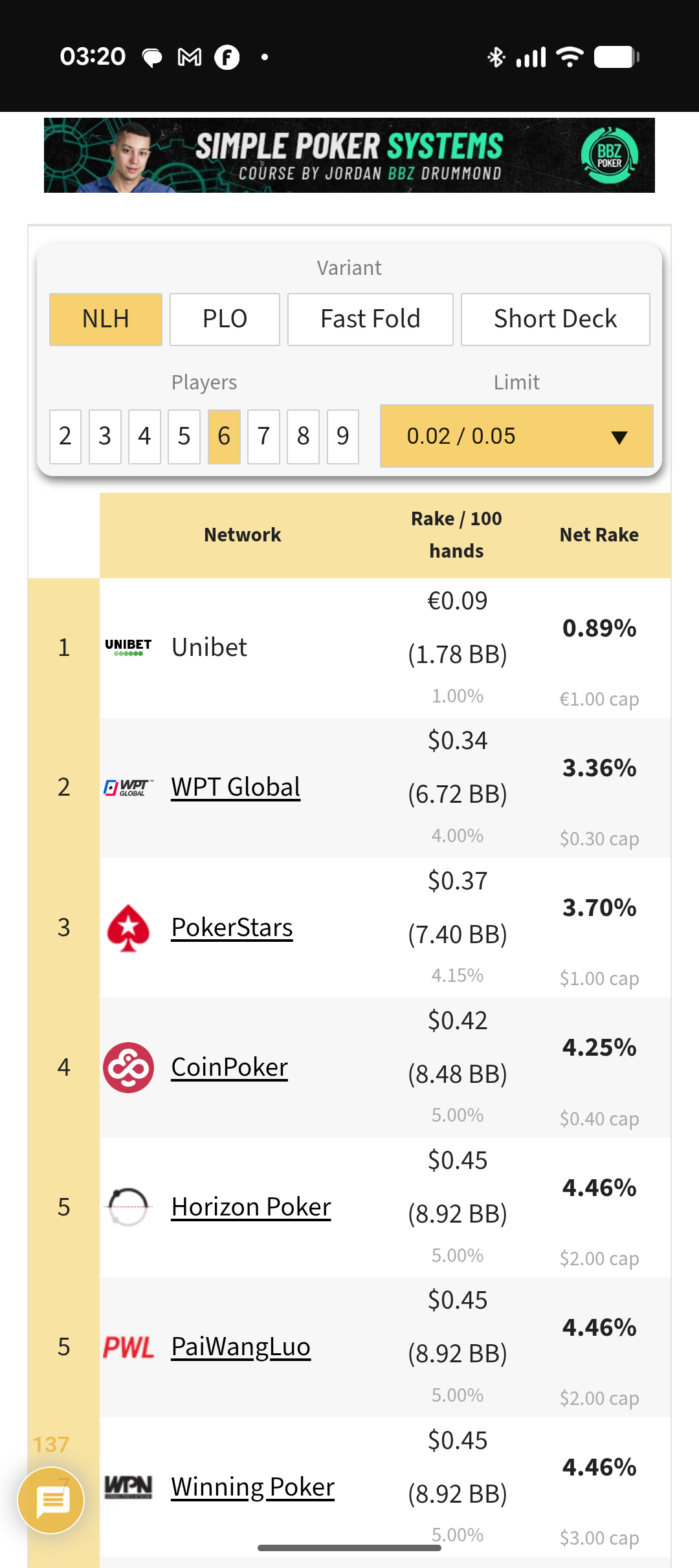
Task: Open the Horizon Poker link
Action: click(251, 1207)
